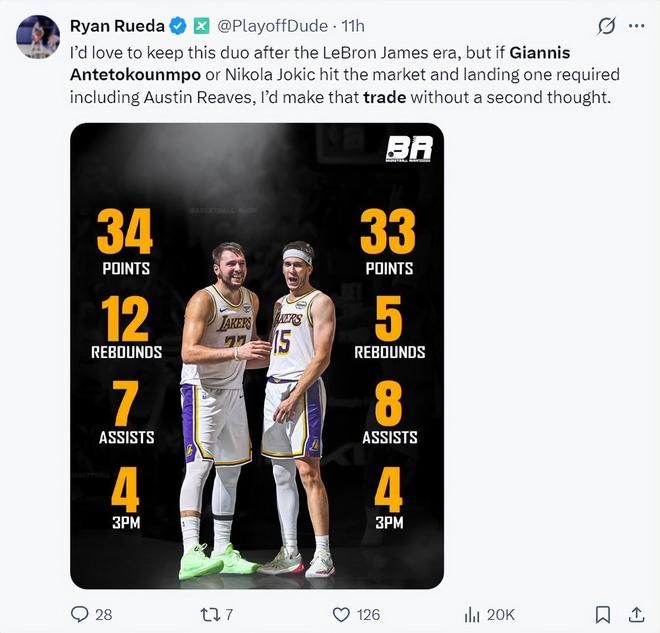
Task: Open the Grok explain-post icon
Action: tap(604, 26)
